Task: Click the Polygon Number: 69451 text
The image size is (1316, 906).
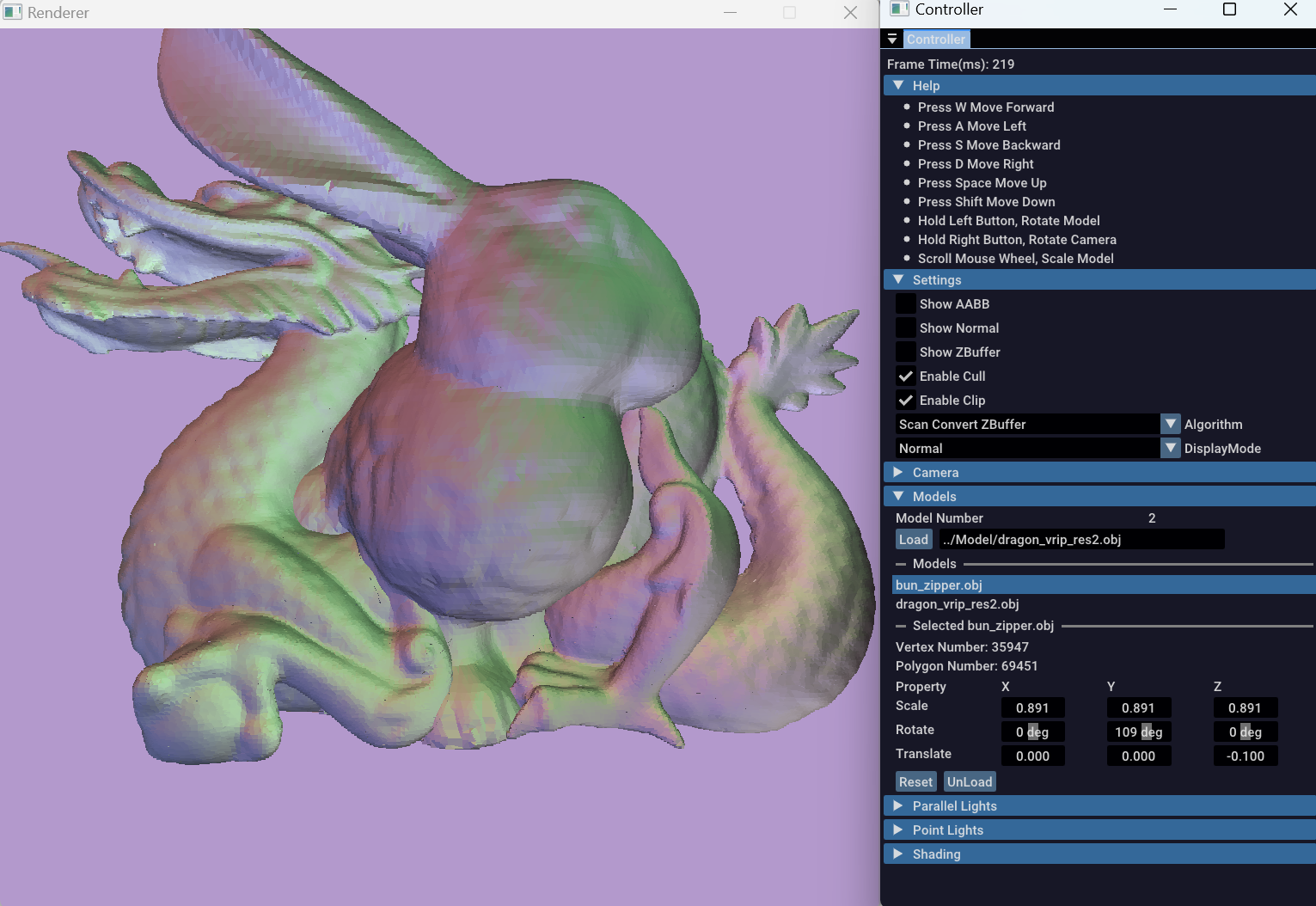Action: coord(966,666)
